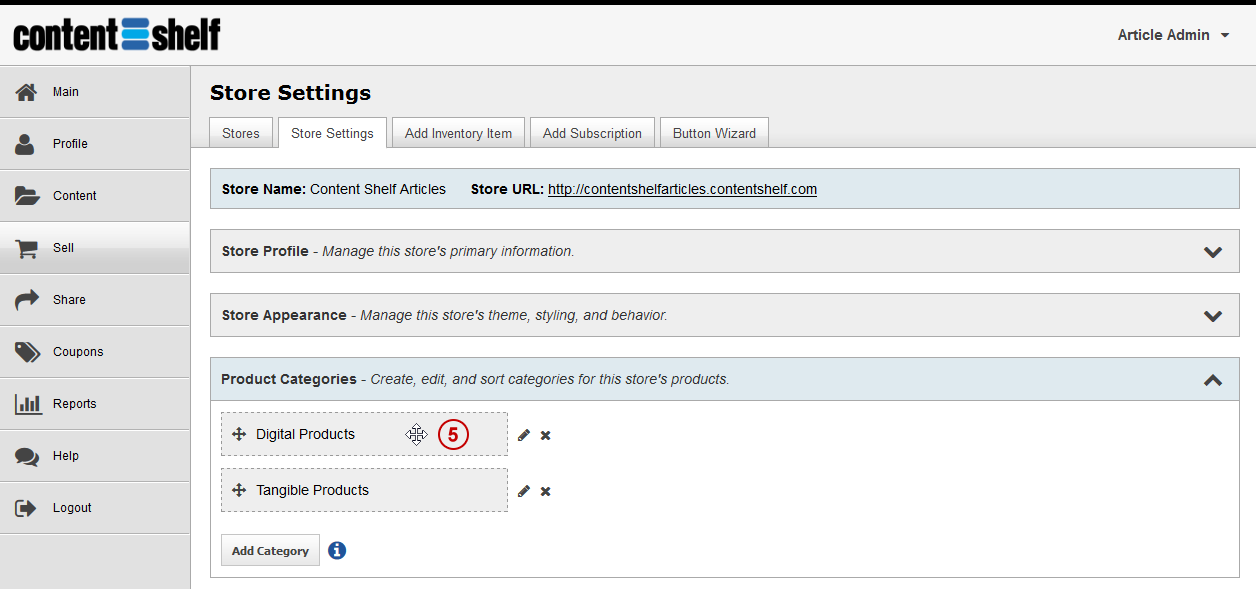Open the Article Admin user dropdown

[x=1176, y=35]
